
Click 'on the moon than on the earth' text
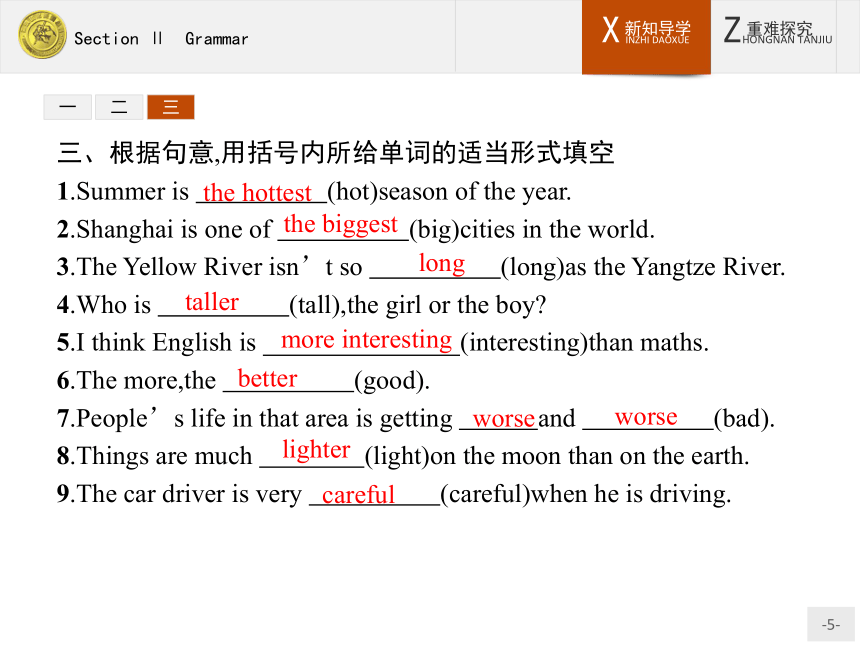(590, 456)
